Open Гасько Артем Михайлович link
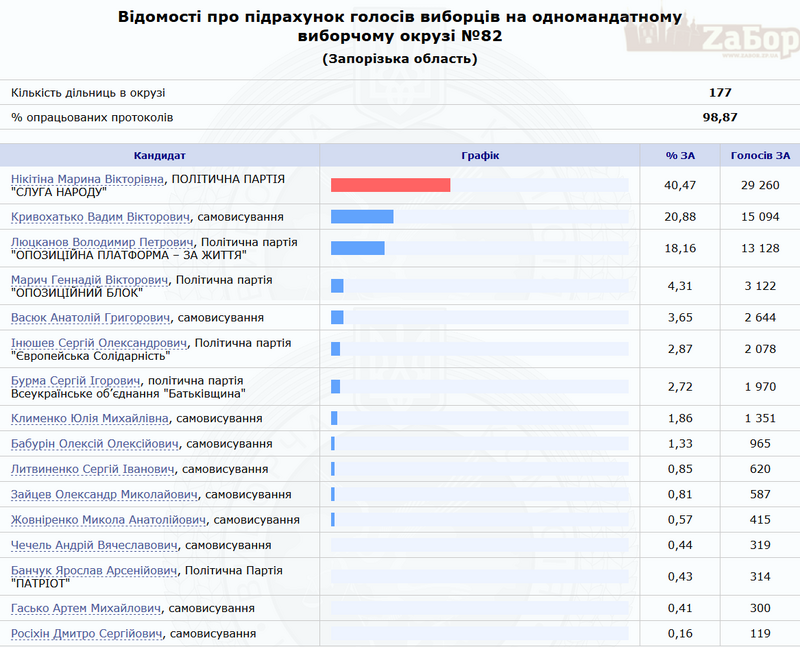 coord(85,608)
